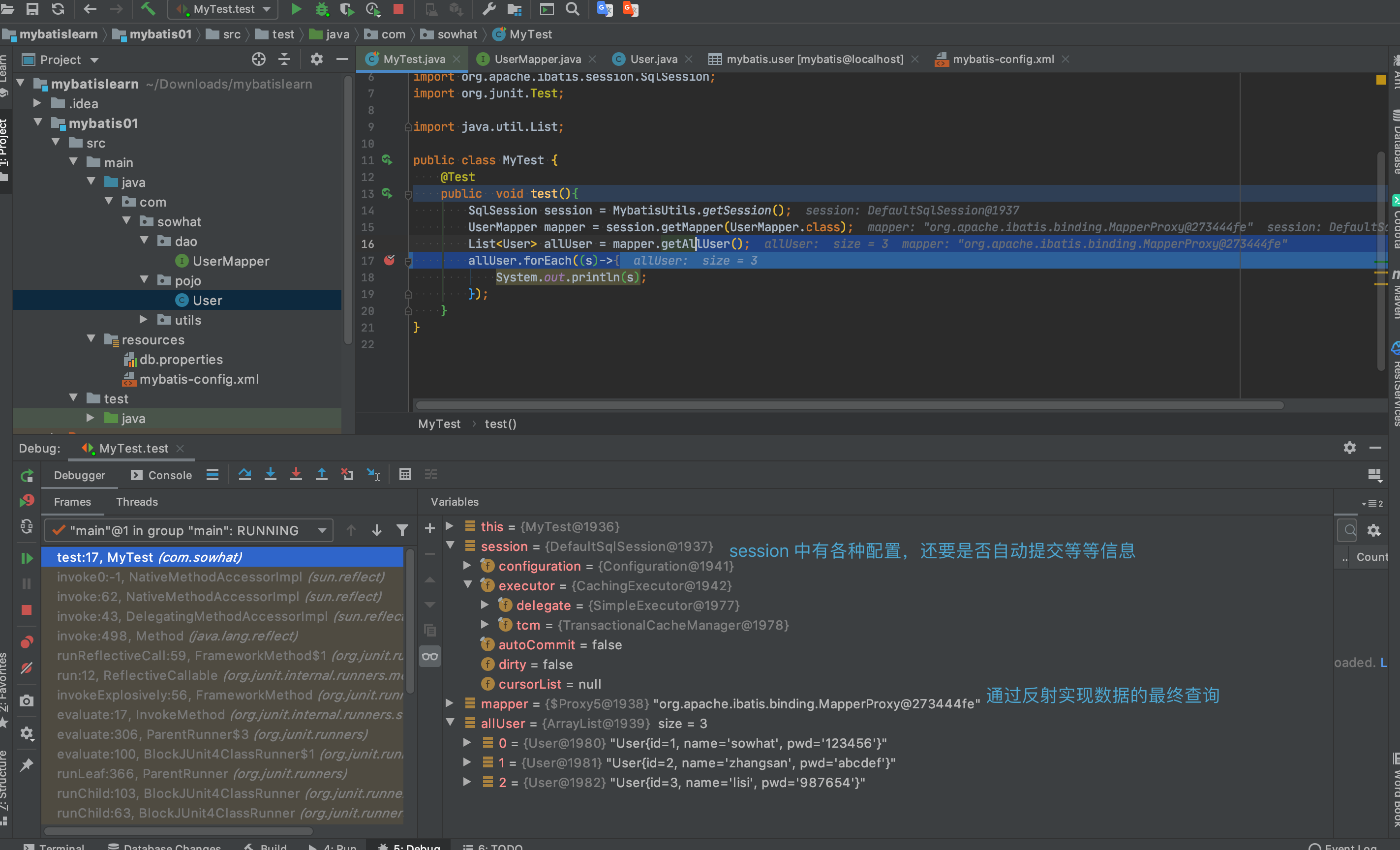
Task: Click the Step Out debugger icon
Action: tap(322, 474)
